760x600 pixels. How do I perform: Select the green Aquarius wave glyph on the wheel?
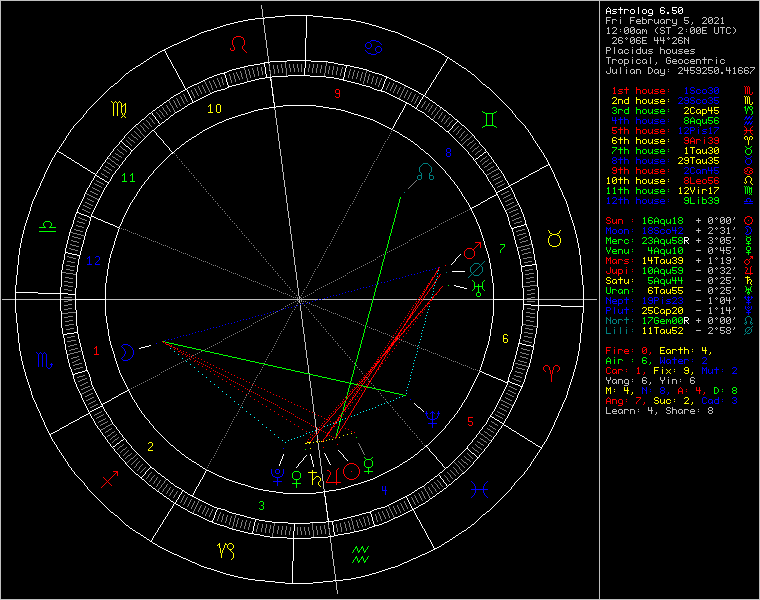pos(360,554)
